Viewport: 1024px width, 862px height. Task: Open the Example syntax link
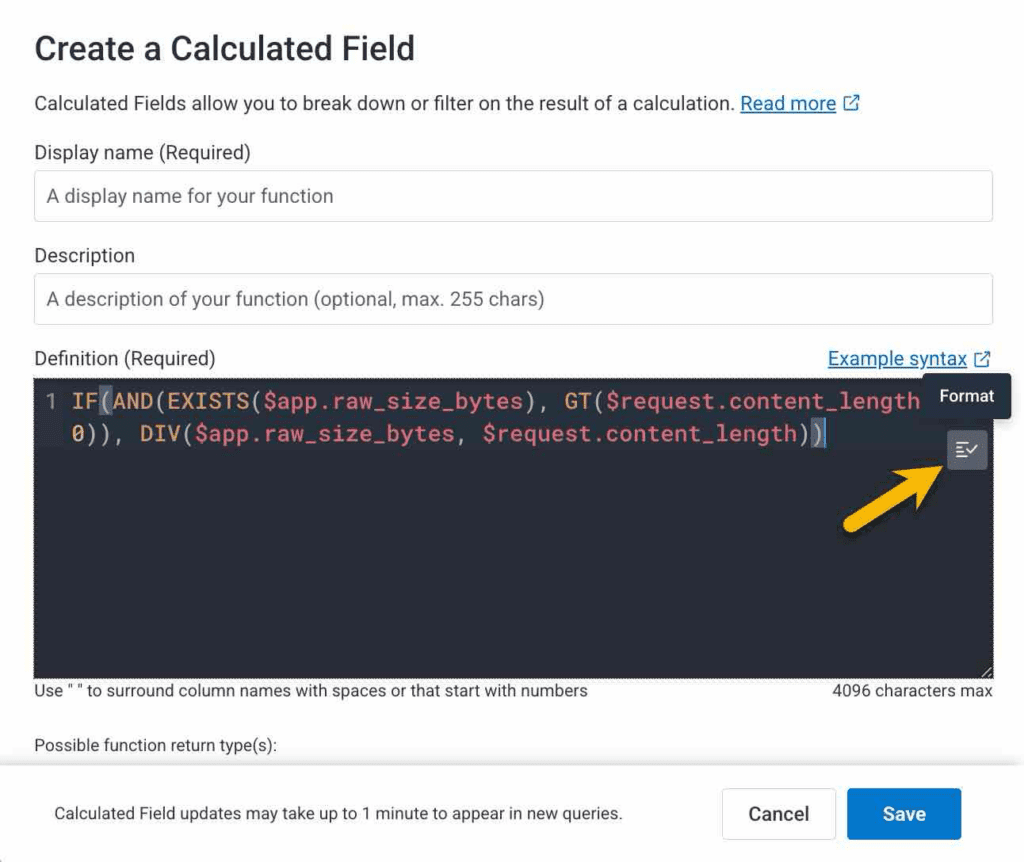point(896,359)
